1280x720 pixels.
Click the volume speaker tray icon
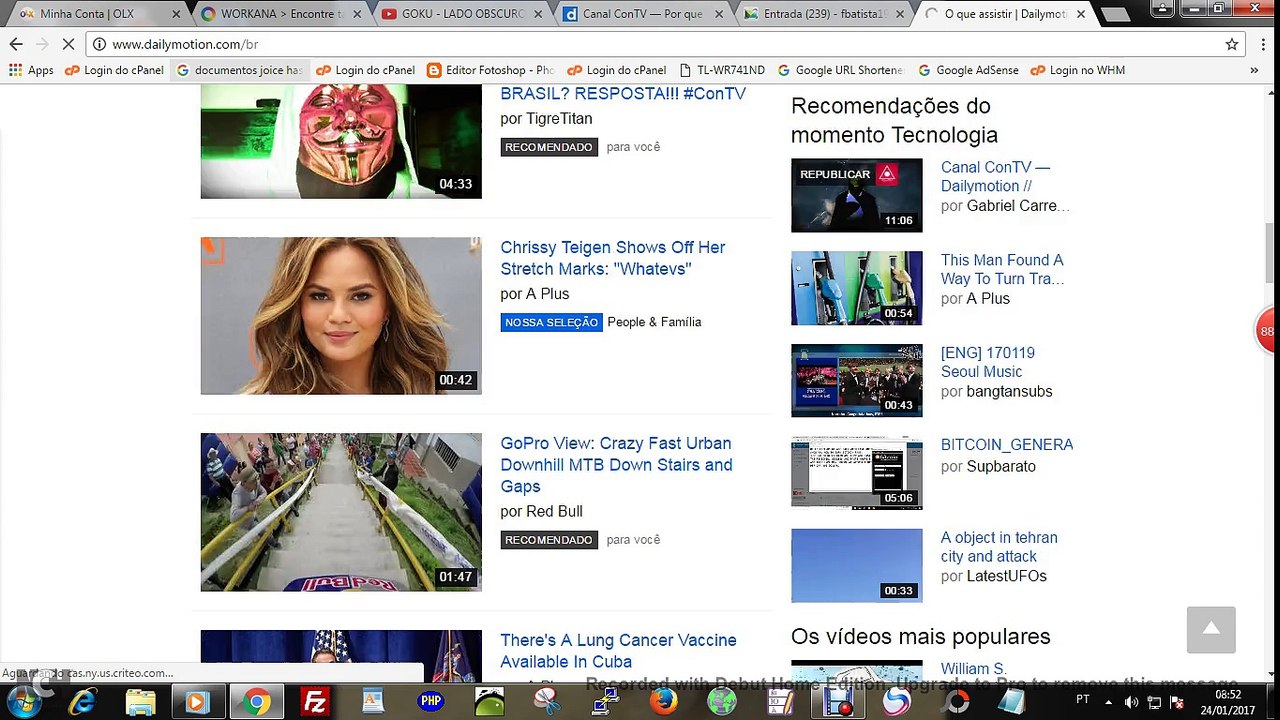(1131, 702)
